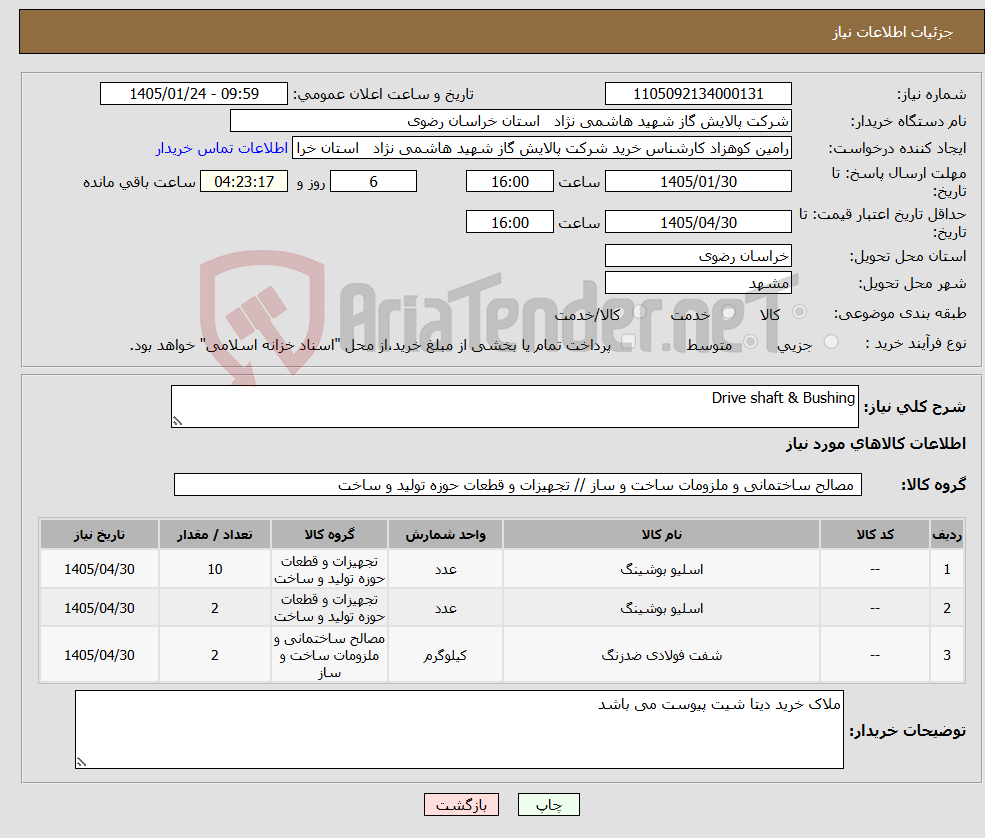Click quantity 2 in row 2

[x=215, y=608]
